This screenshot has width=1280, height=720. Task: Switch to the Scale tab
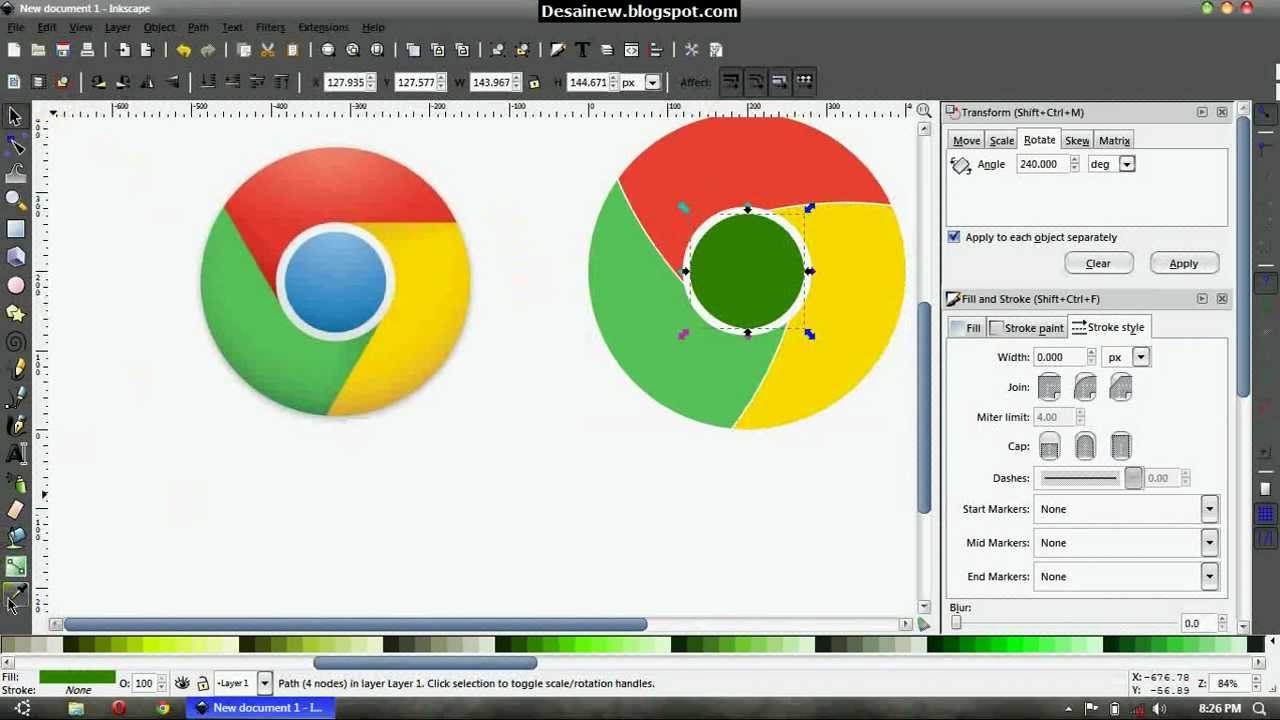[x=1001, y=141]
